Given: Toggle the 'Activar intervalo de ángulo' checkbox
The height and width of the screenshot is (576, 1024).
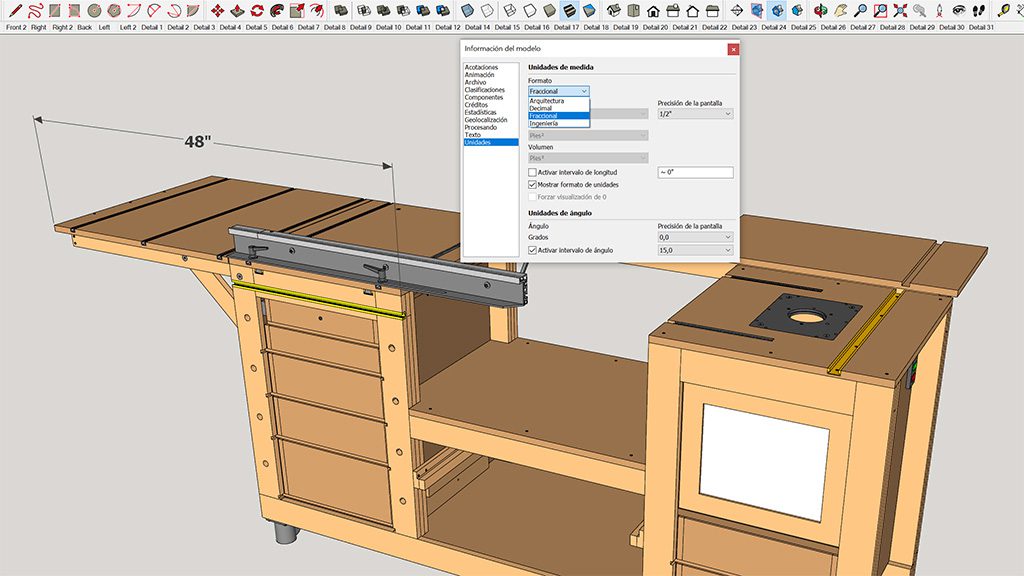Looking at the screenshot, I should (532, 249).
